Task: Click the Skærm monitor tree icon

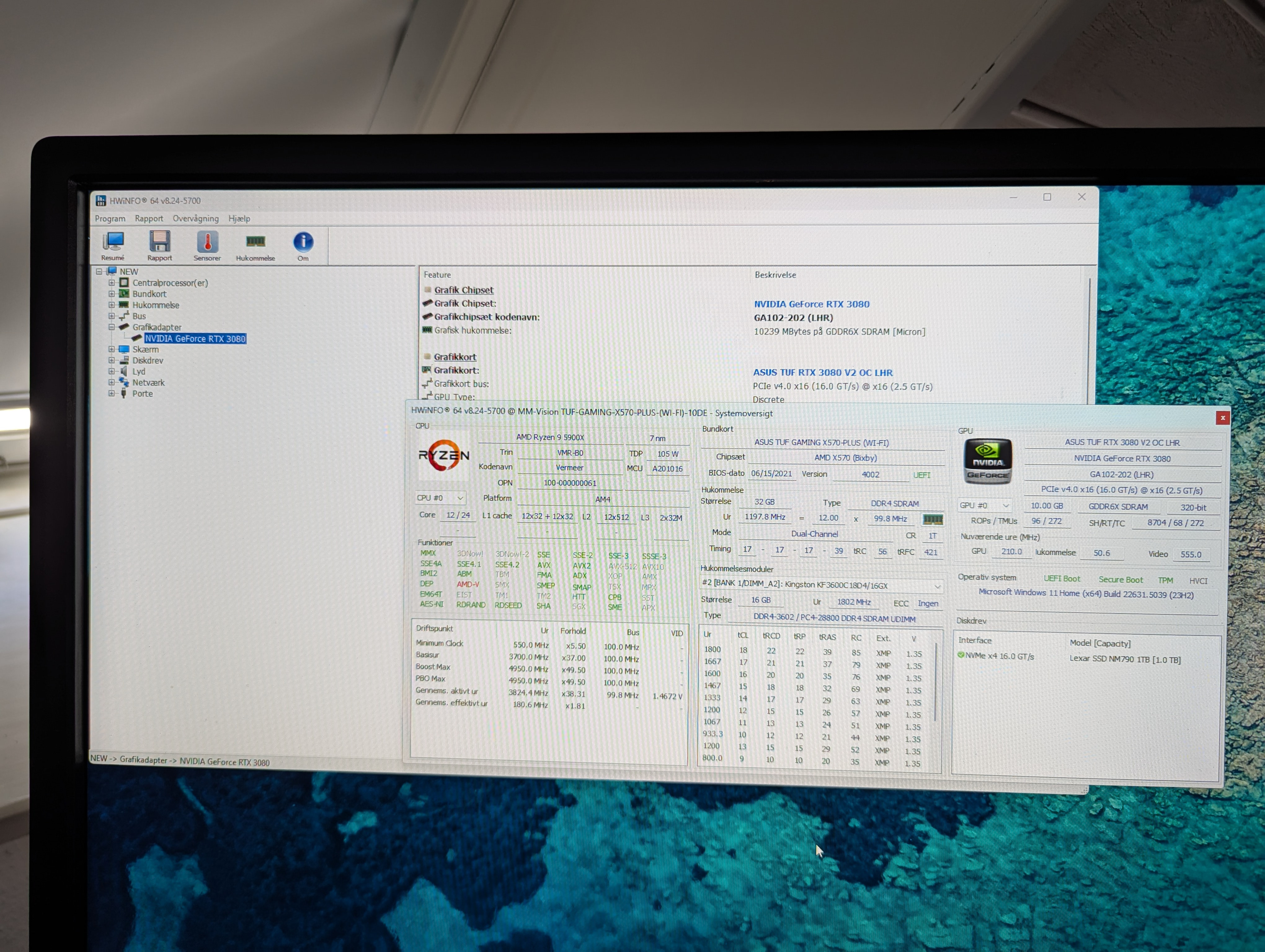Action: 124,349
